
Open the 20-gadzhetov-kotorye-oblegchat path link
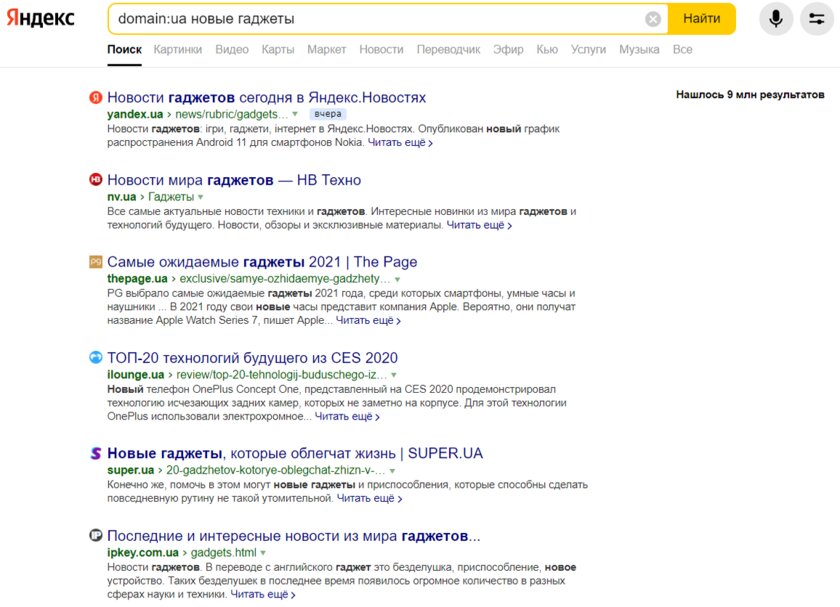(275, 470)
